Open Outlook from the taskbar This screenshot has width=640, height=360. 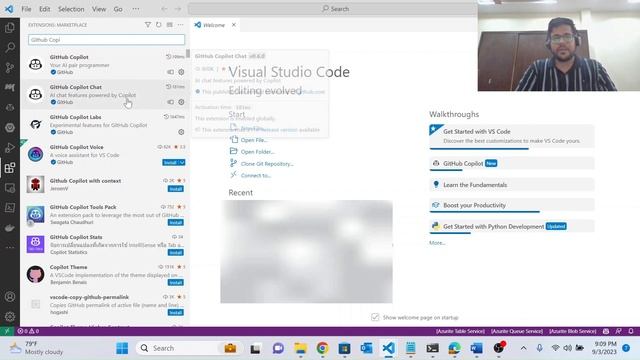click(366, 348)
